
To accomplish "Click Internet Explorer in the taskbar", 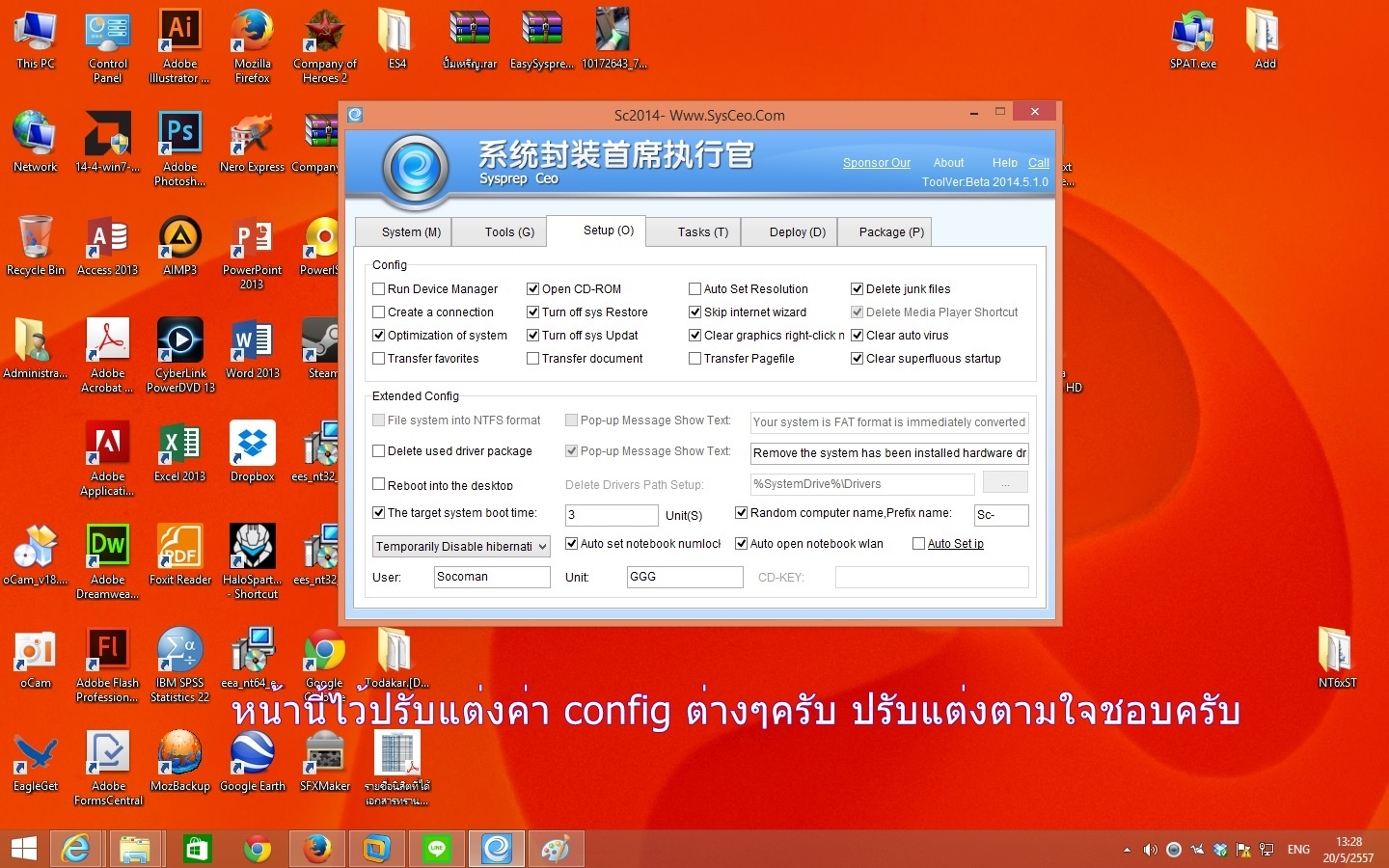I will (75, 849).
